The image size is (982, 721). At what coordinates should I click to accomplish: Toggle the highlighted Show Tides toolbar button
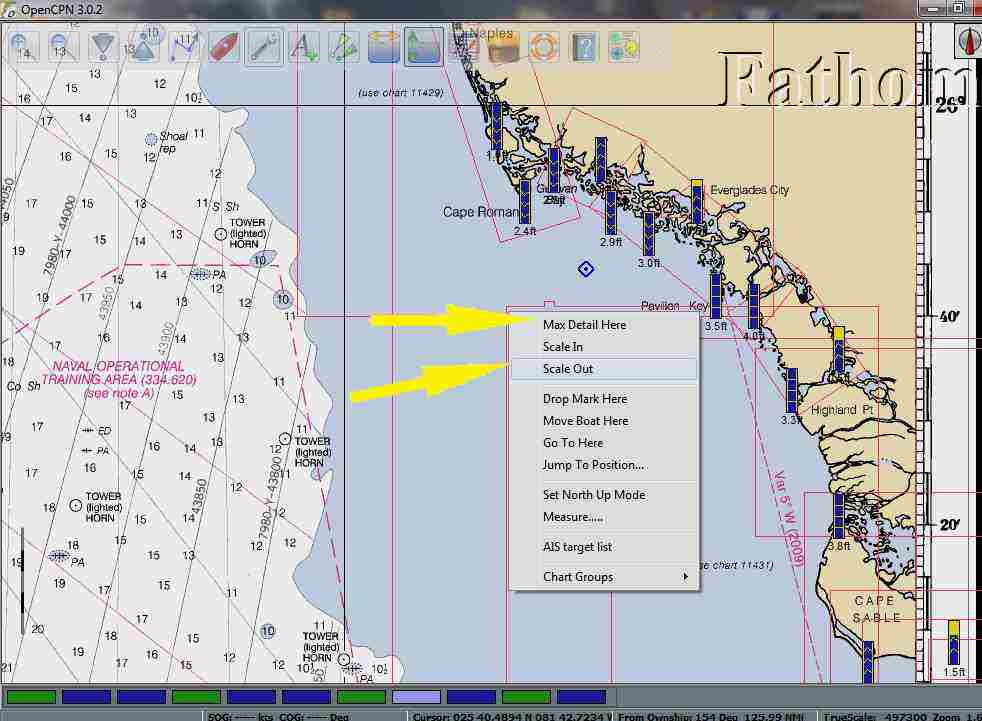pos(423,46)
